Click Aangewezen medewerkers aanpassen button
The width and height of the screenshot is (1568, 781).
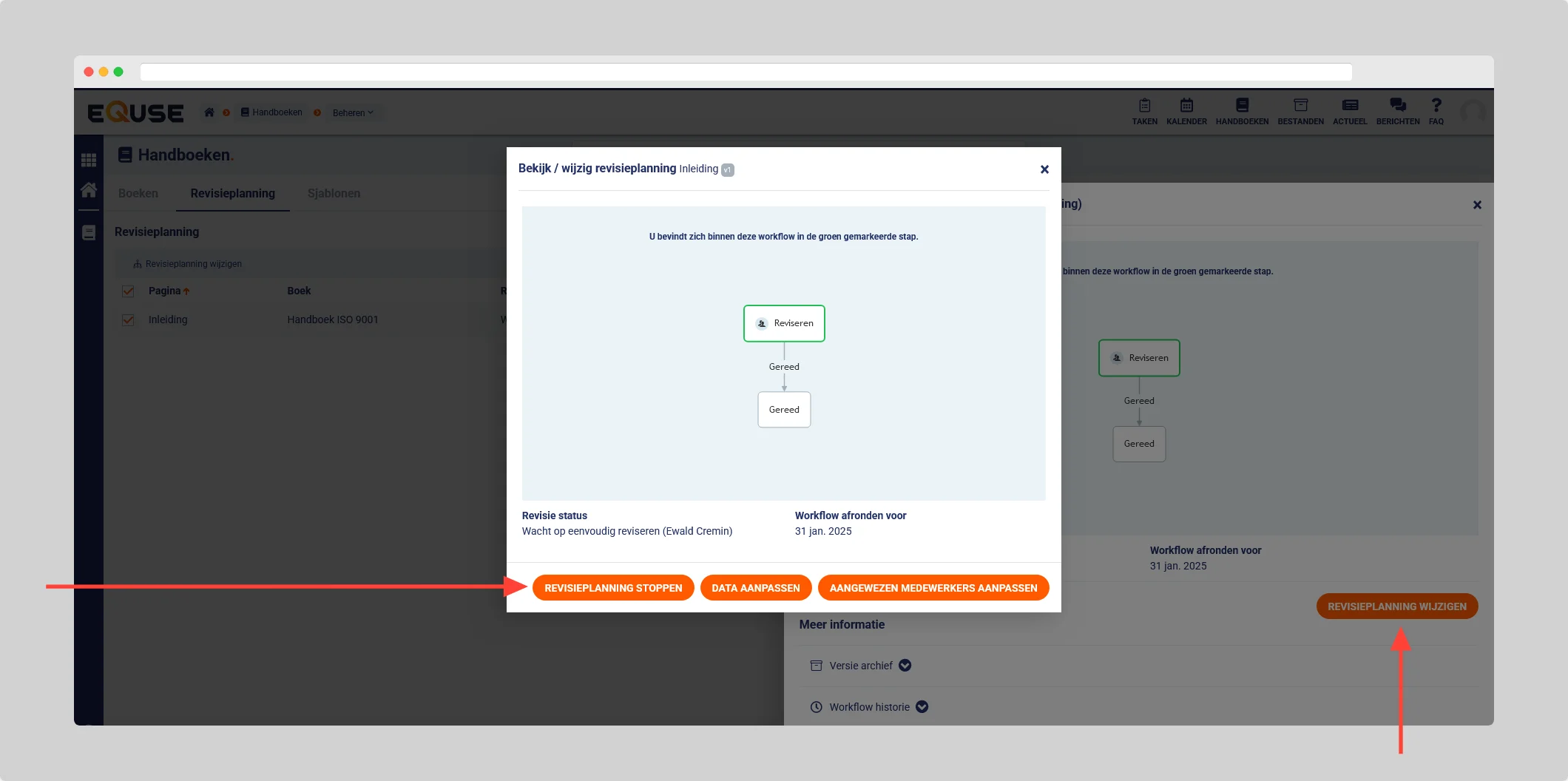coord(933,588)
